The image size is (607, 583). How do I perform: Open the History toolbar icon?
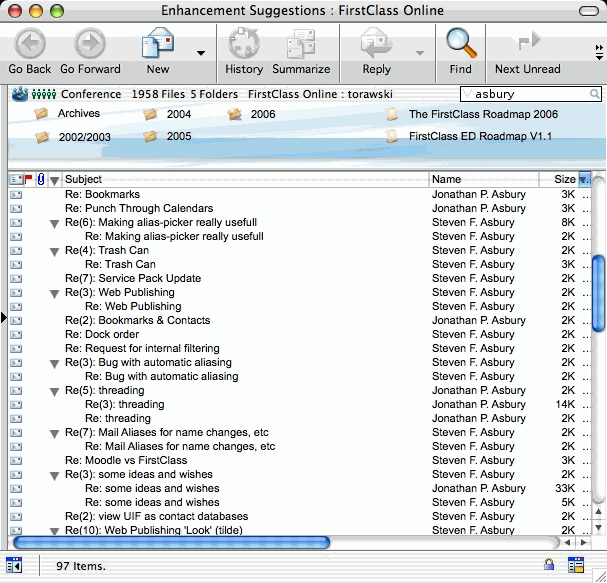243,44
